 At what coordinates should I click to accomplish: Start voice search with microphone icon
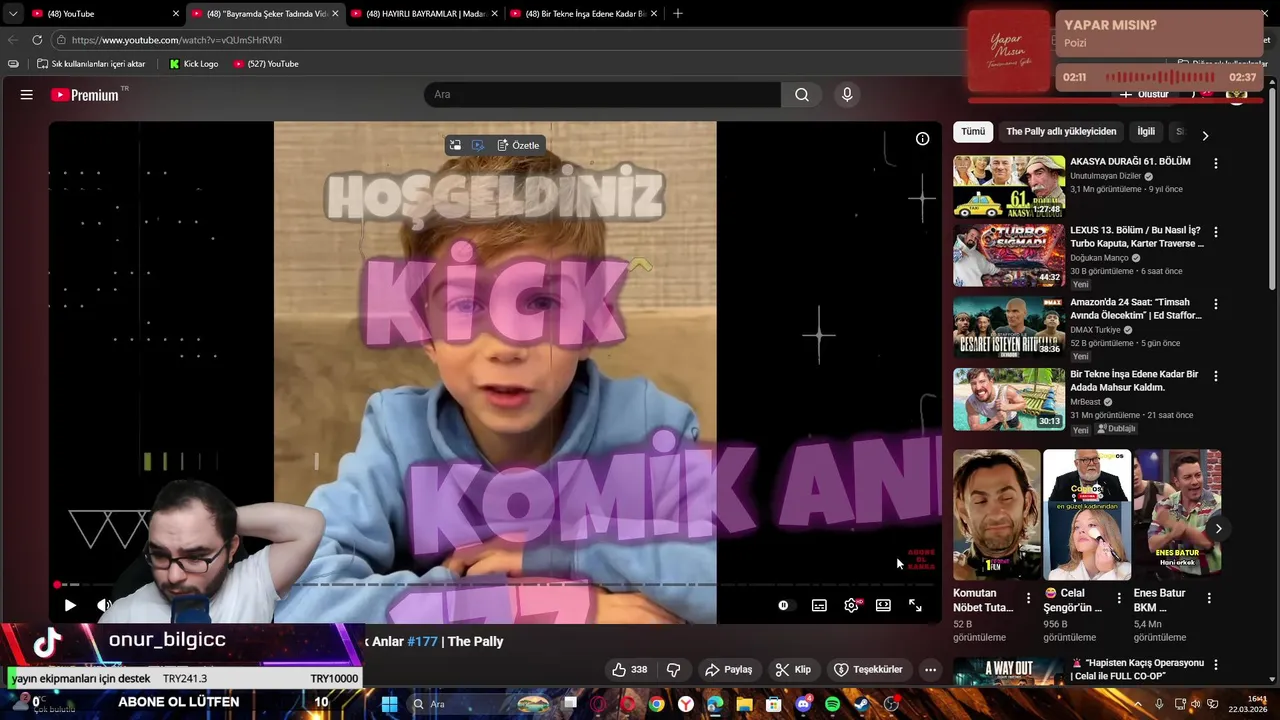(x=847, y=95)
